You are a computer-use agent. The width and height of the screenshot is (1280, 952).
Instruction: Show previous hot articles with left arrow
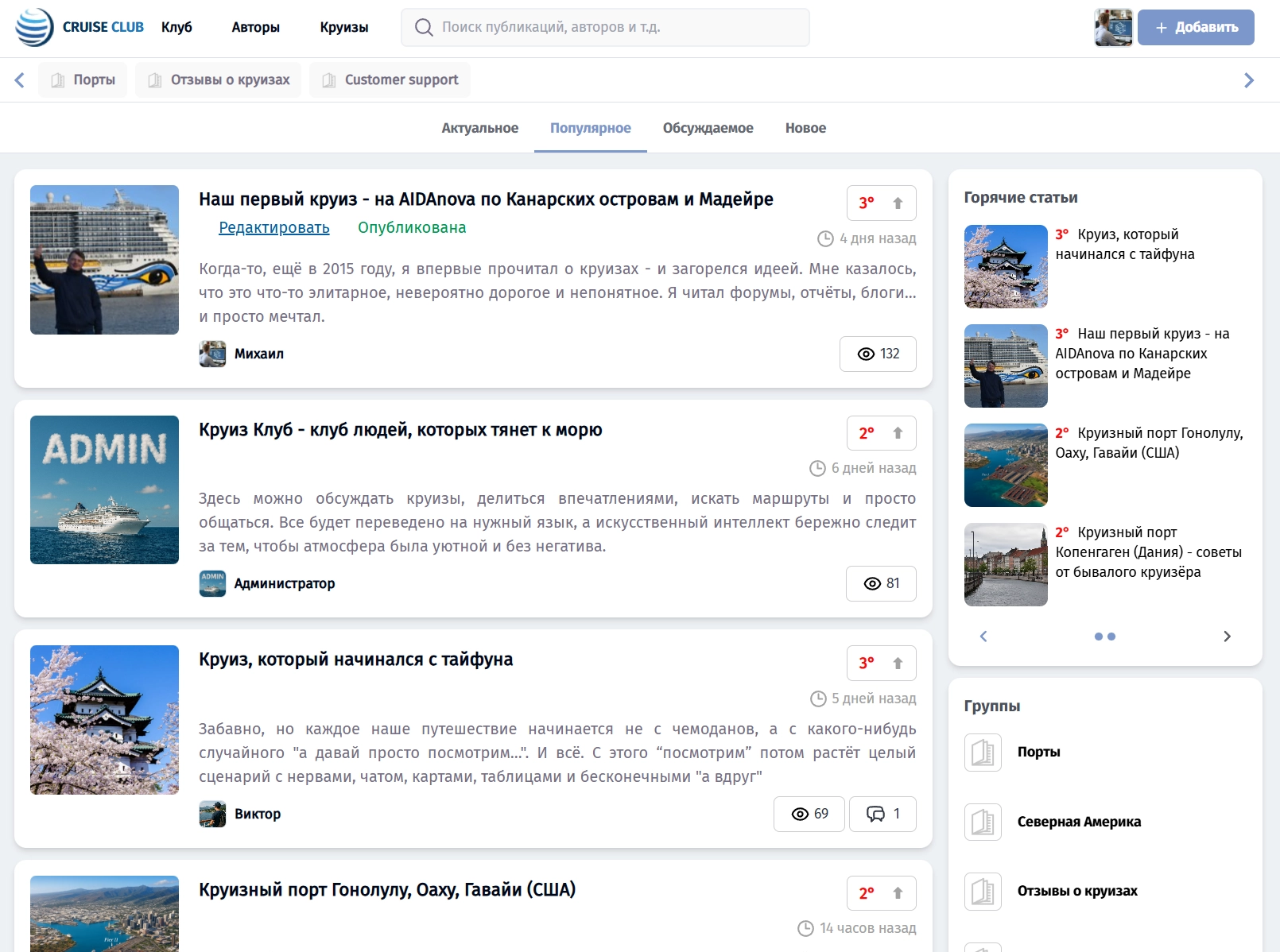[x=983, y=636]
